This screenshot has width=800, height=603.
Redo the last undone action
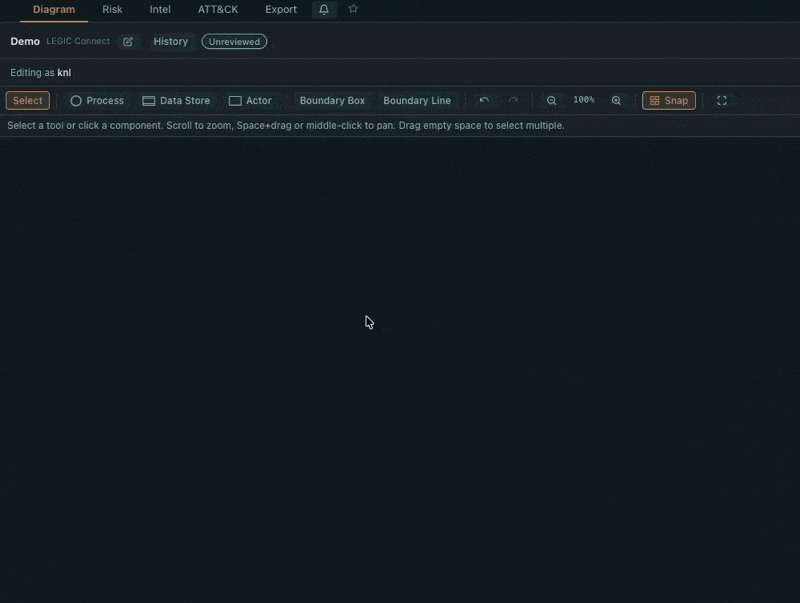pyautogui.click(x=513, y=100)
